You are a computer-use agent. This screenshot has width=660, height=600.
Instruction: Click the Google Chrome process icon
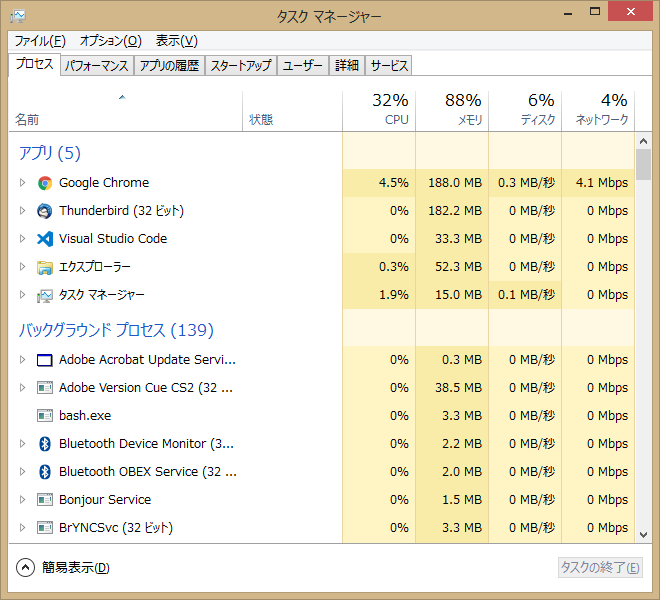point(45,183)
